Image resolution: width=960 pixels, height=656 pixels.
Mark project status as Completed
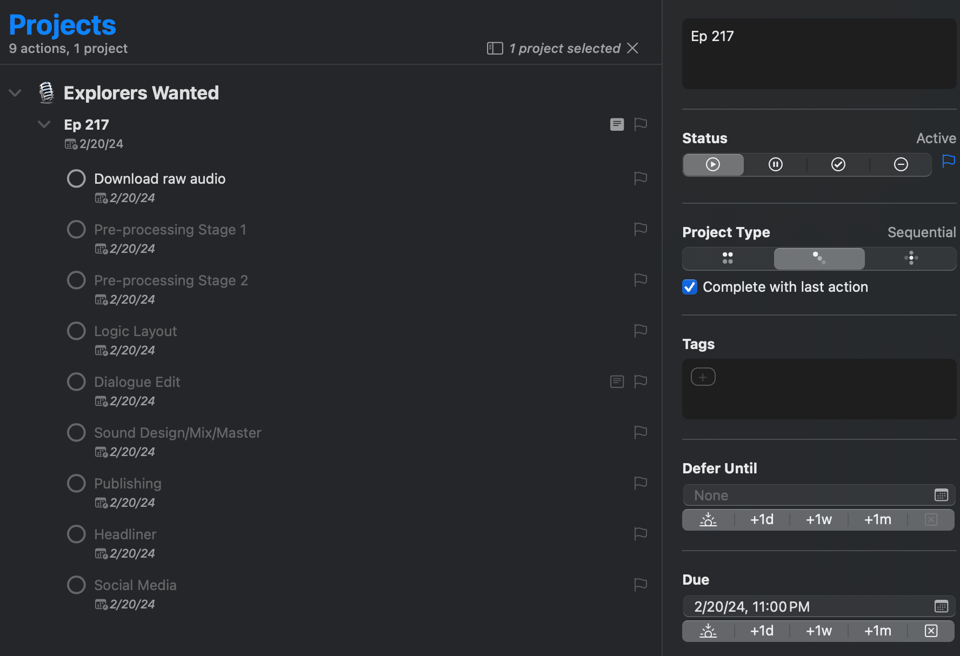(x=838, y=165)
